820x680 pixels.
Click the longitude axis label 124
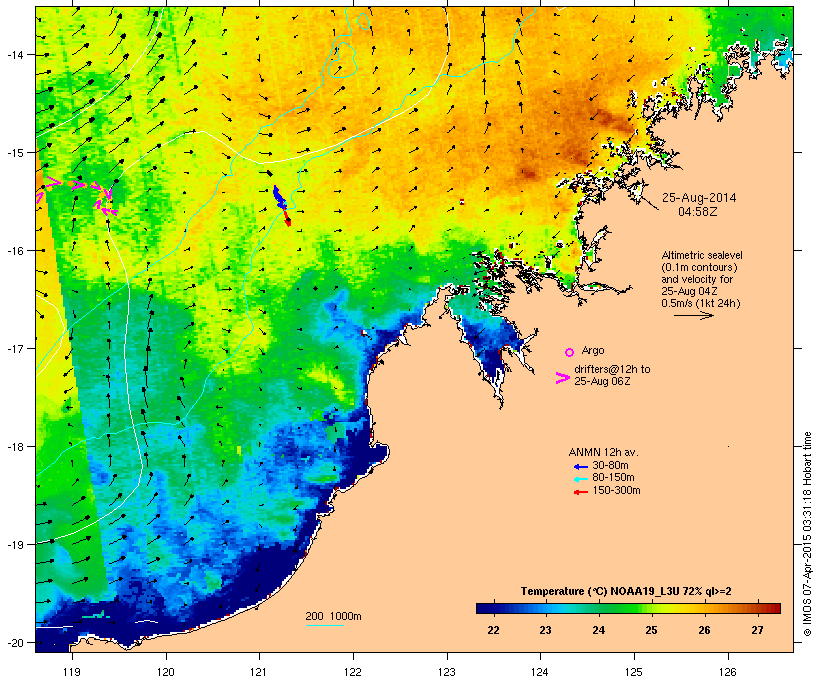540,672
